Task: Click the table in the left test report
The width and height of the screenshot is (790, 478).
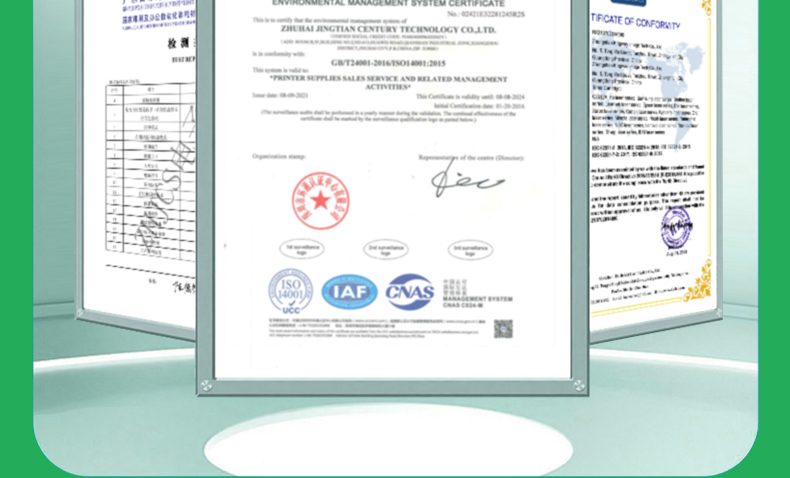Action: click(150, 173)
